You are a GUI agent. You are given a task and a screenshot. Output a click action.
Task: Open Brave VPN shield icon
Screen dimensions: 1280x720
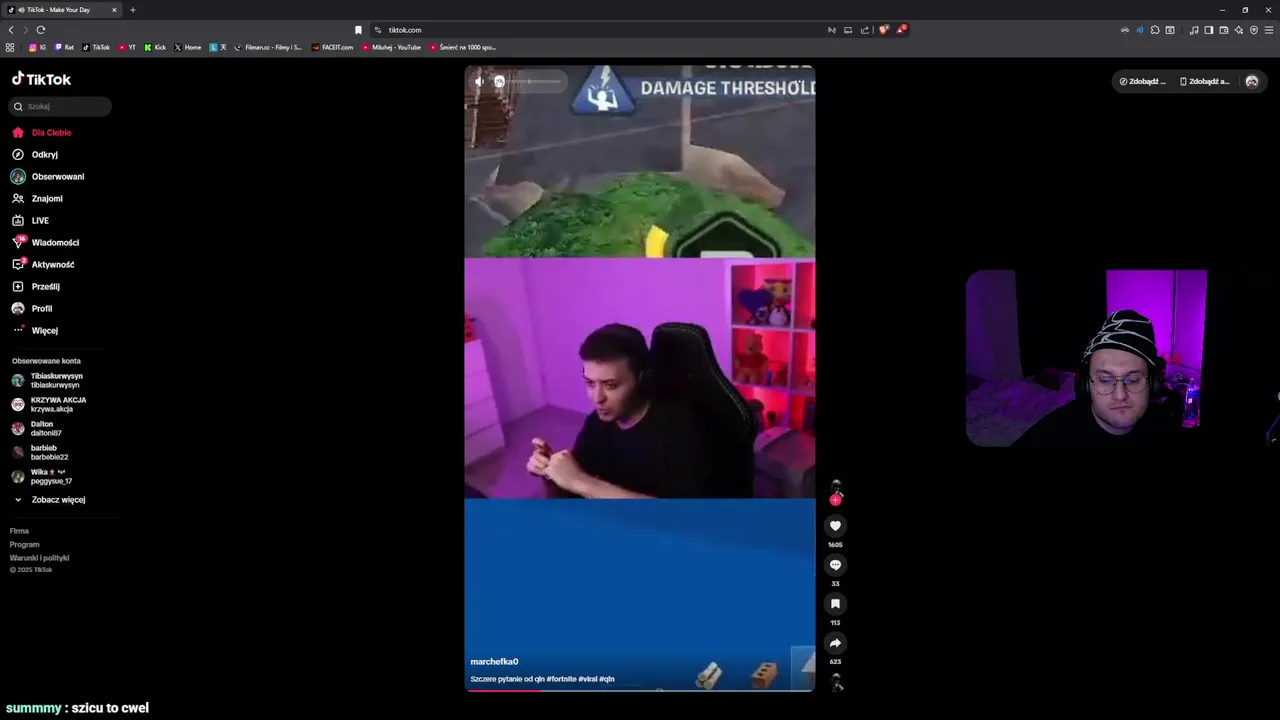[x=1253, y=30]
